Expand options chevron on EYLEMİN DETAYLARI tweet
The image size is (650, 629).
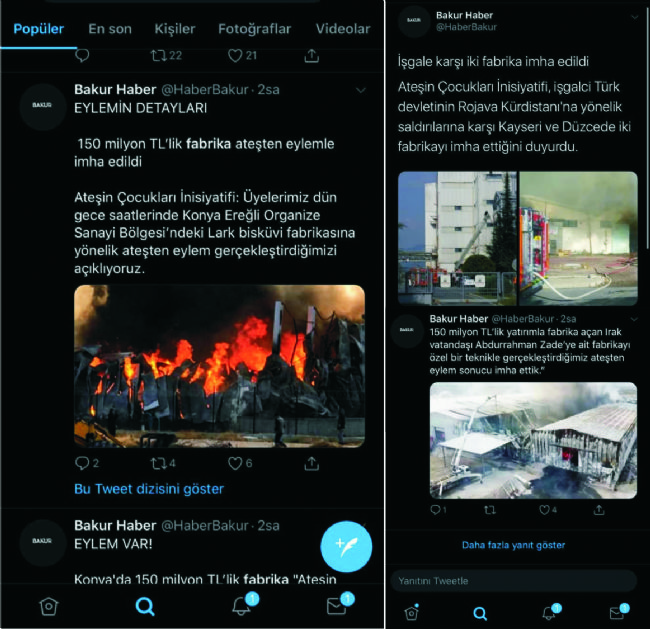tap(361, 90)
